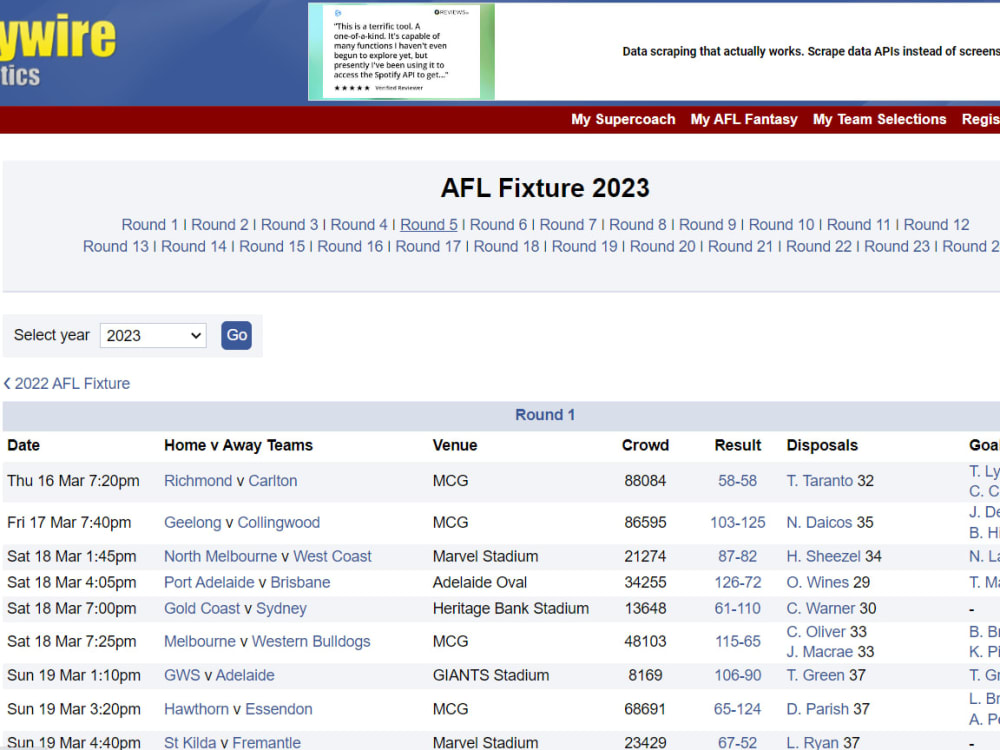The width and height of the screenshot is (1000, 750).
Task: Jump to Round 17 link
Action: (x=428, y=246)
